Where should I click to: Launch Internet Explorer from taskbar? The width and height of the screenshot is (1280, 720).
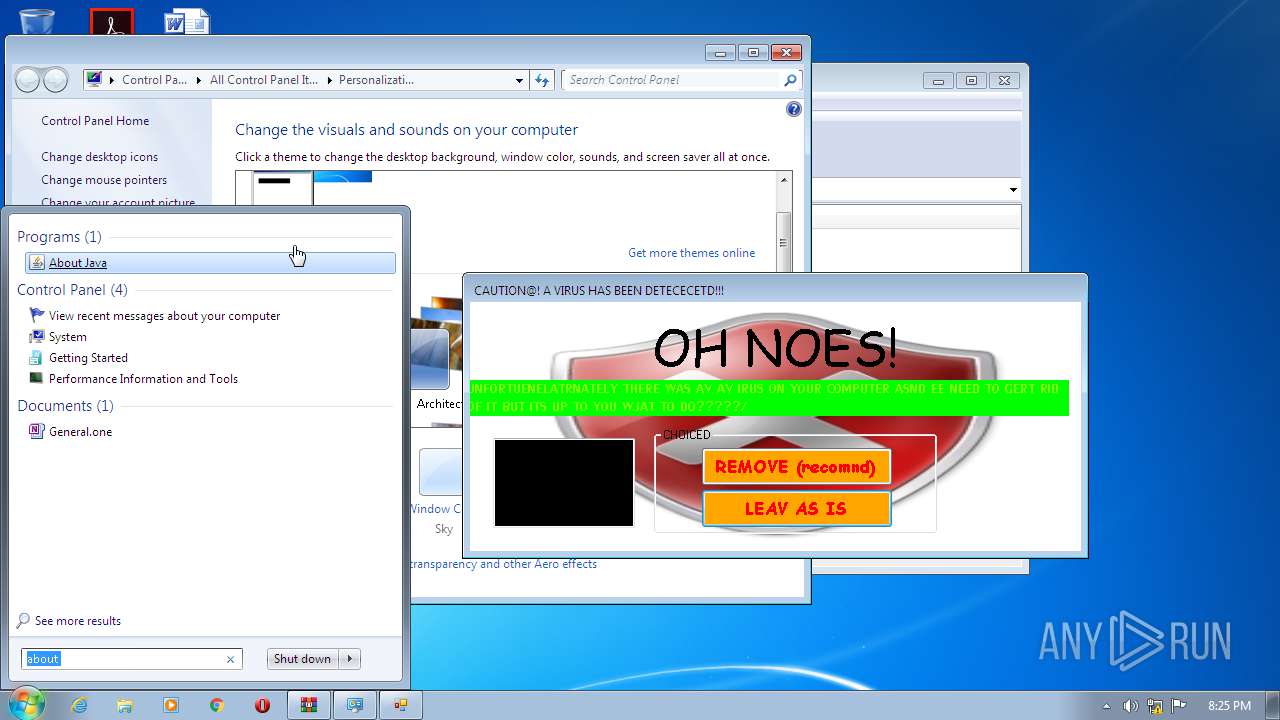pyautogui.click(x=79, y=705)
